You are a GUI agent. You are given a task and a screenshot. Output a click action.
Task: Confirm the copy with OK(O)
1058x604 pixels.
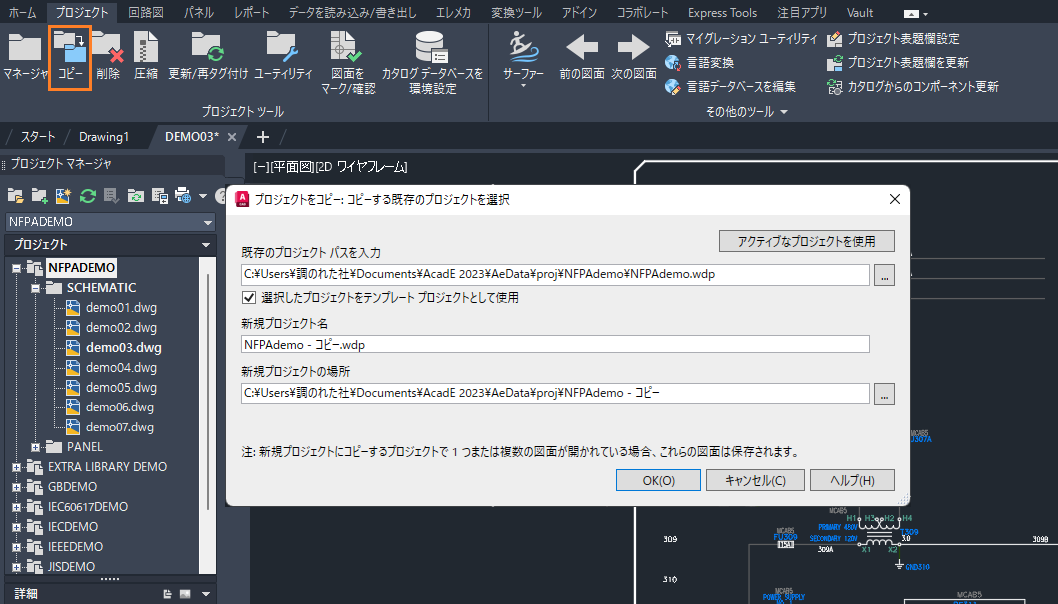point(657,480)
